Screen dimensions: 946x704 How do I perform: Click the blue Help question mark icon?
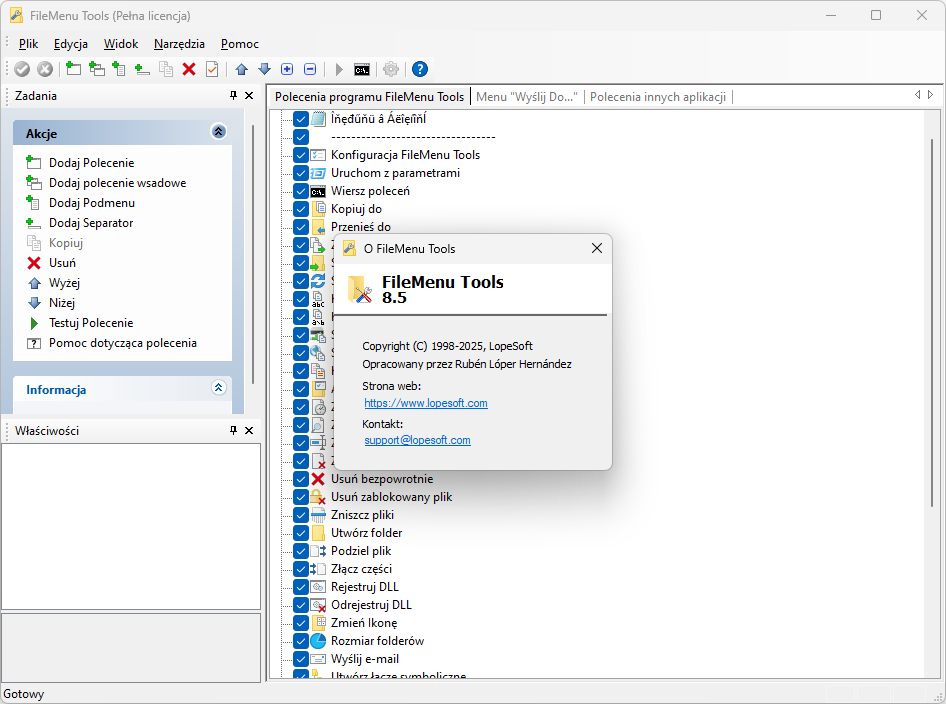click(x=420, y=69)
